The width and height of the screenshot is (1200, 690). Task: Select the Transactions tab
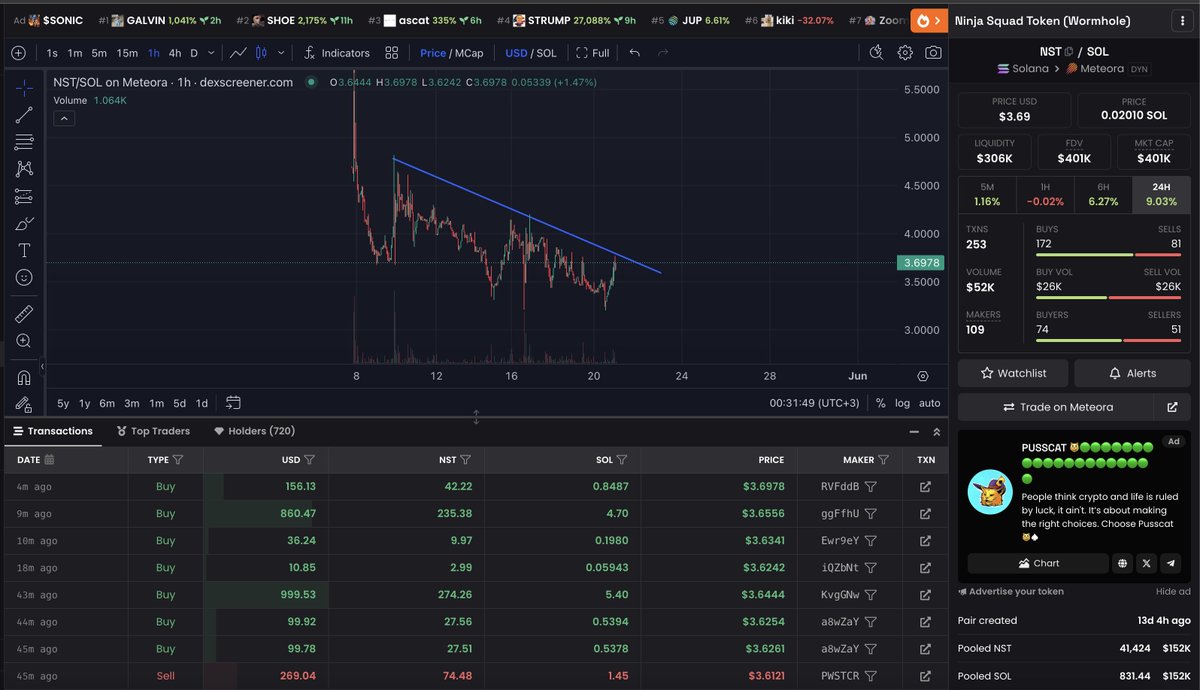click(x=52, y=431)
